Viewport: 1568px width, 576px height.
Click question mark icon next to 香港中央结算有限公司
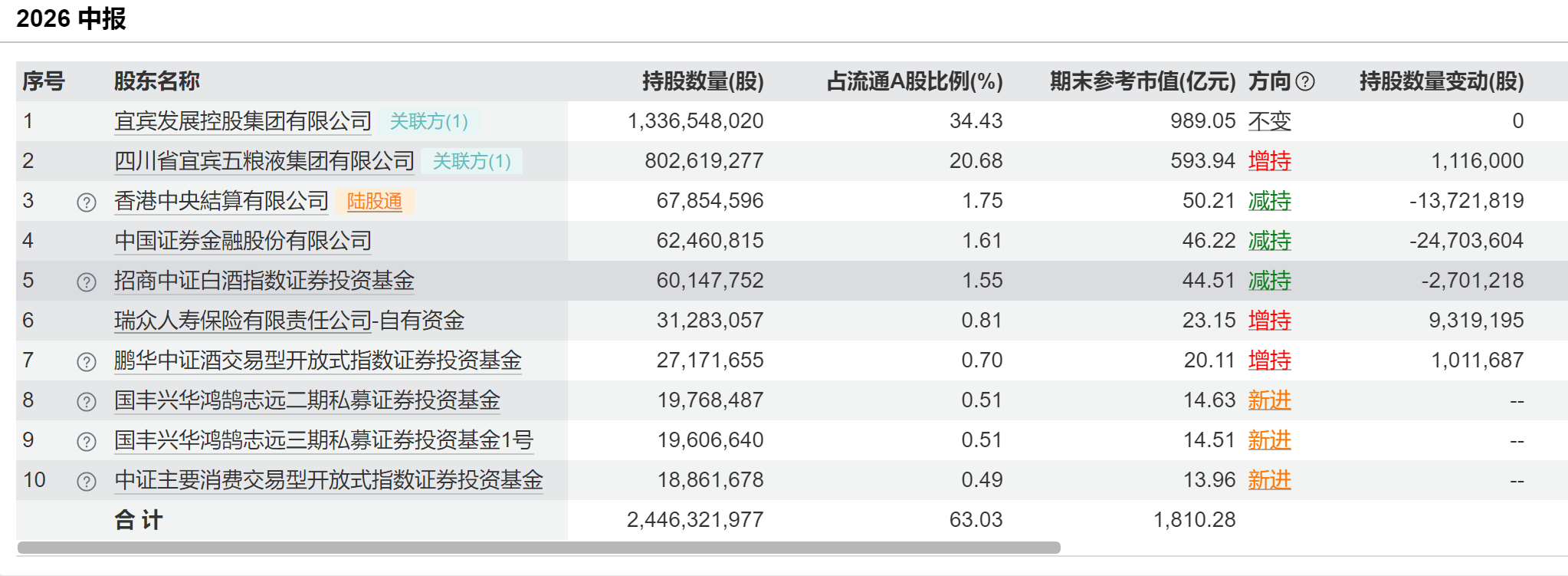point(87,202)
